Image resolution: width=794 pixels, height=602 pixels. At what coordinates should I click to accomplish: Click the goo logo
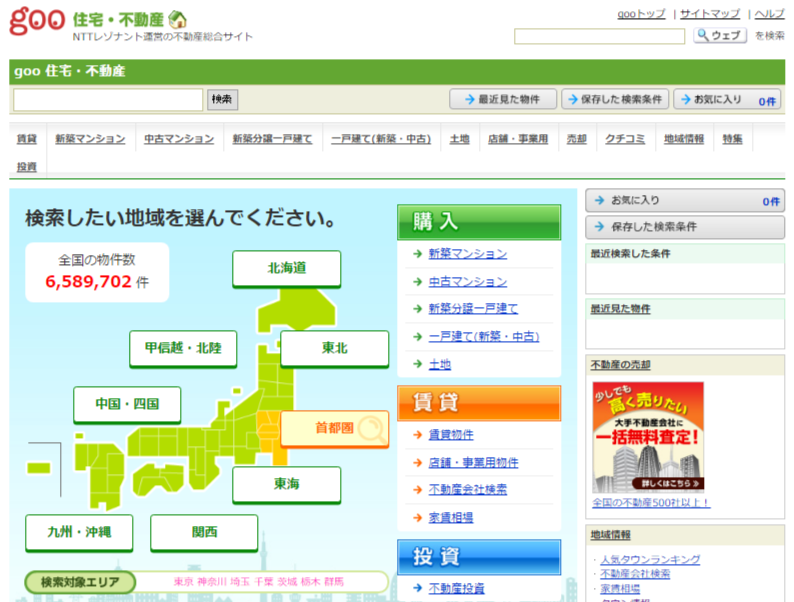click(x=37, y=20)
